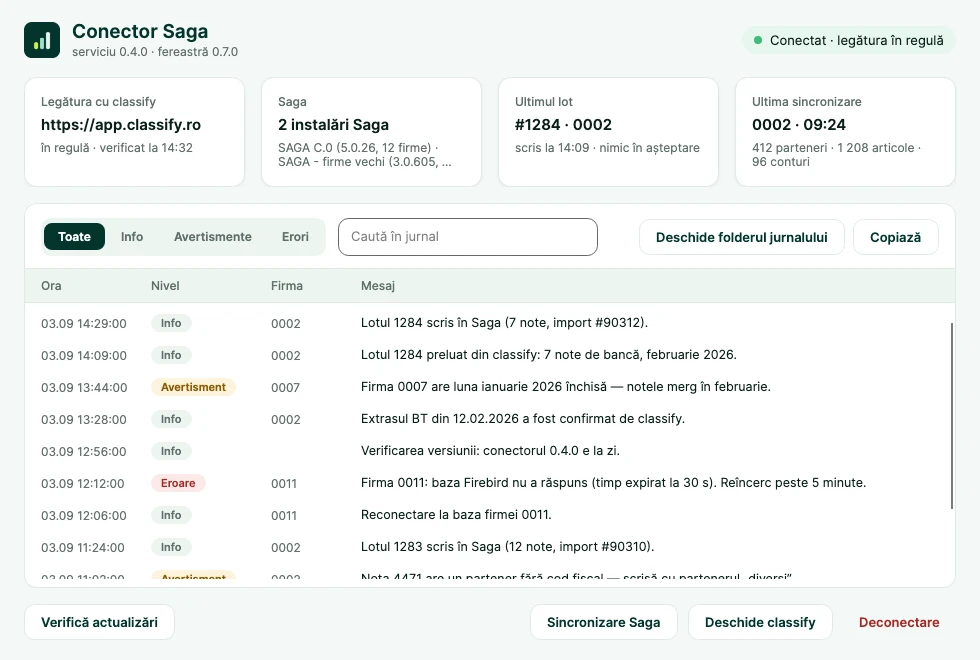Select 'Firma 0007 are luna ianuarie' warning message

[x=566, y=386]
